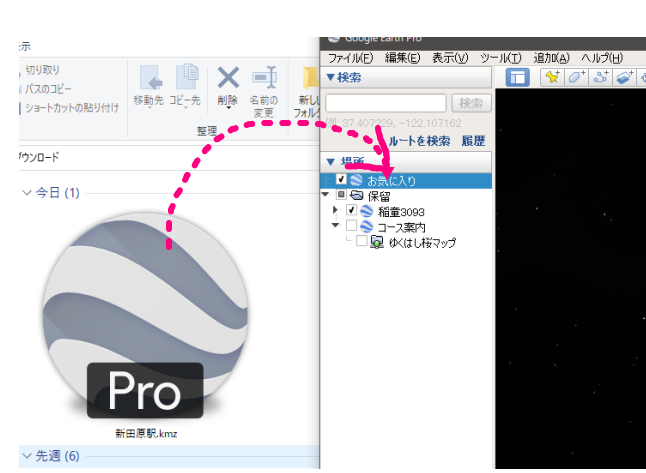Uncheck the お気に入り checkbox
The height and width of the screenshot is (473, 646).
coord(341,179)
